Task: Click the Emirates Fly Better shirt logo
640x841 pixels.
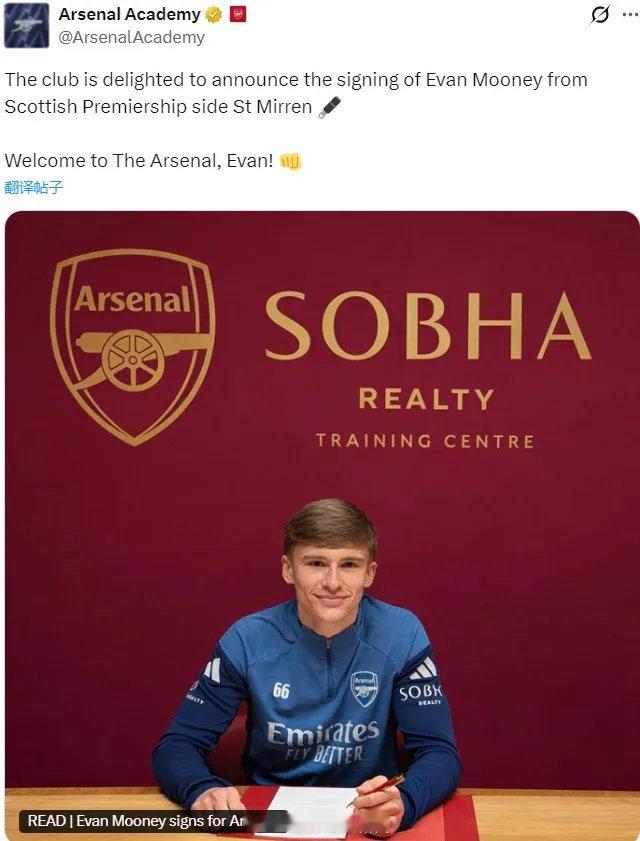Action: coord(323,742)
